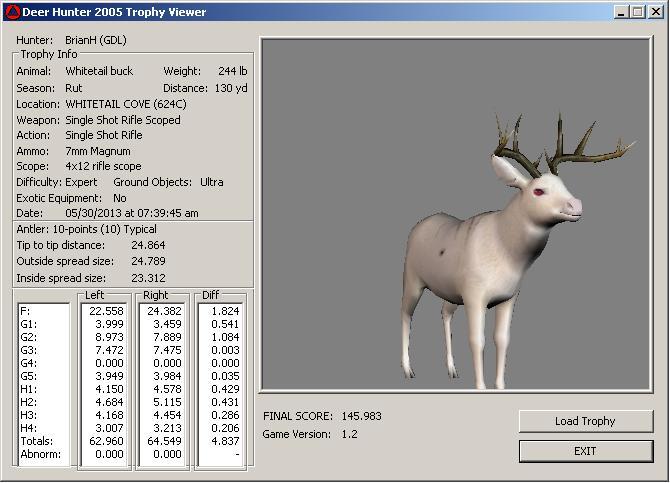Click the Load Trophy button
The width and height of the screenshot is (670, 483).
pyautogui.click(x=586, y=421)
